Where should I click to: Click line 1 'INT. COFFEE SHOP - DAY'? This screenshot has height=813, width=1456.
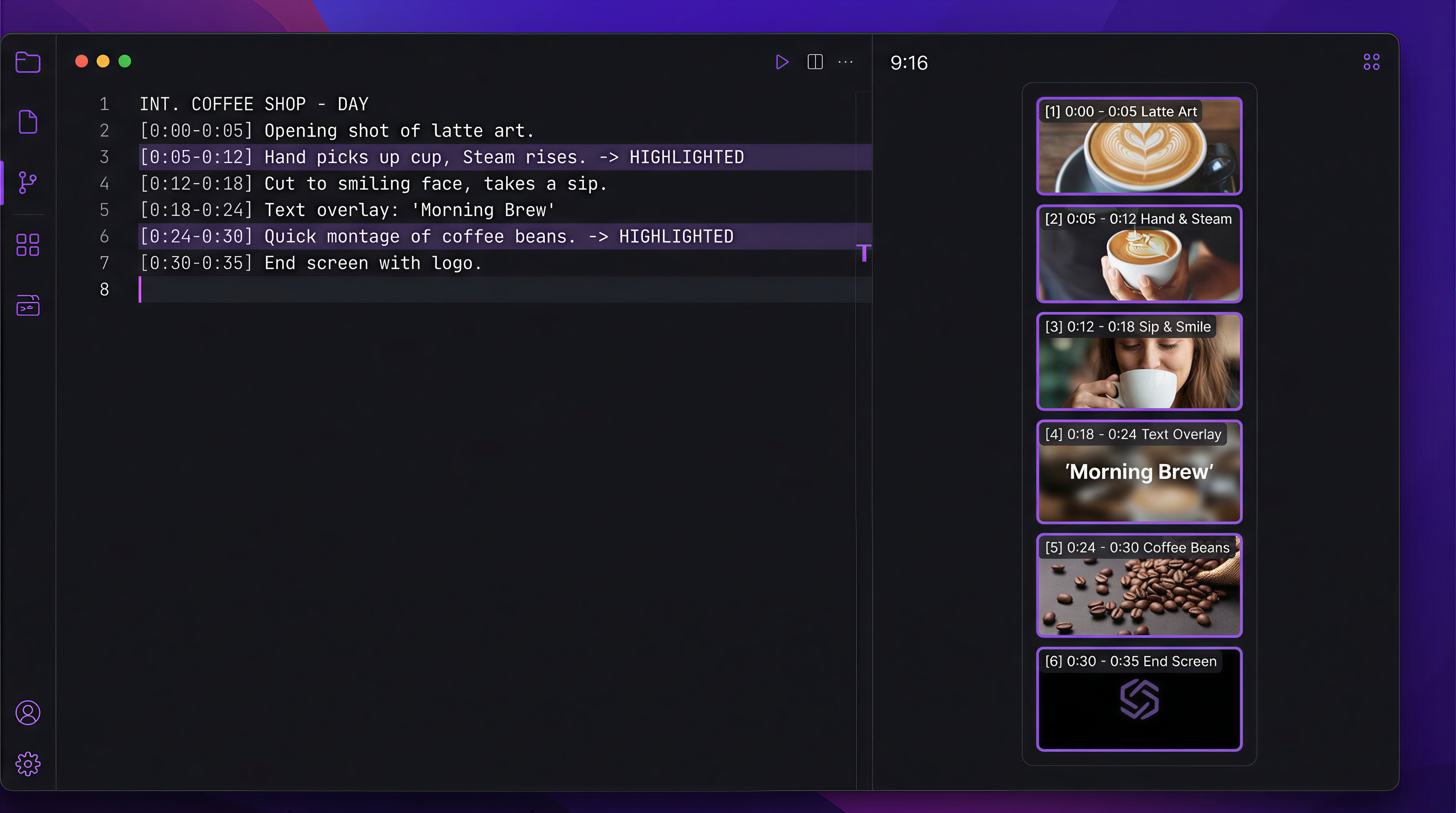pos(254,104)
